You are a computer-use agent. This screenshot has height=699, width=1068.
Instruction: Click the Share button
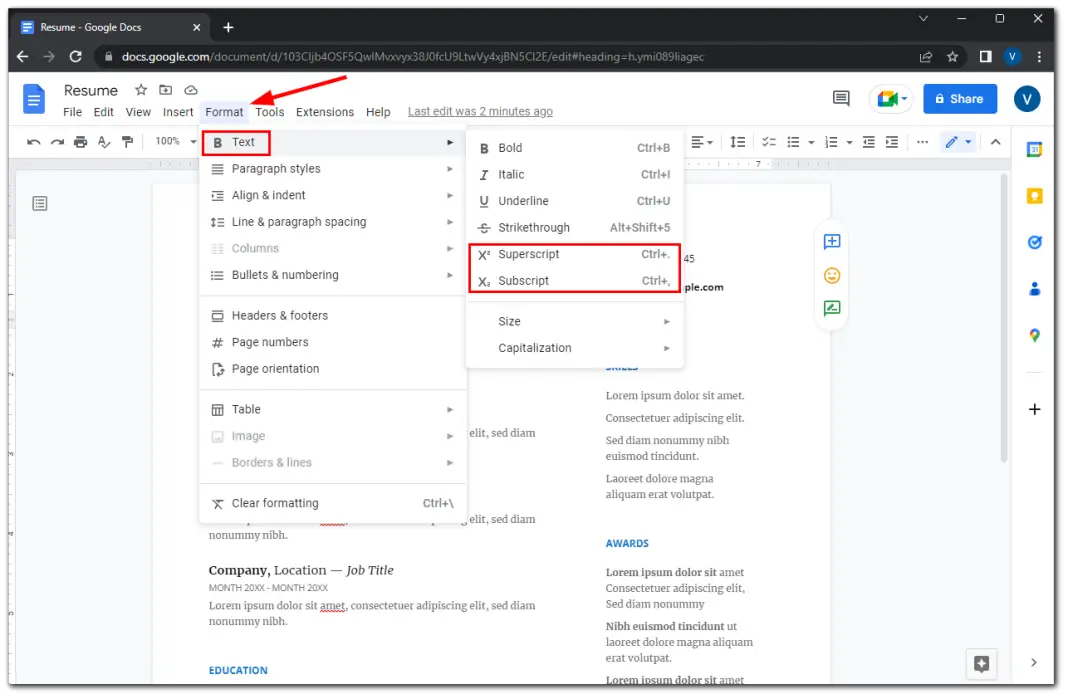pos(959,99)
